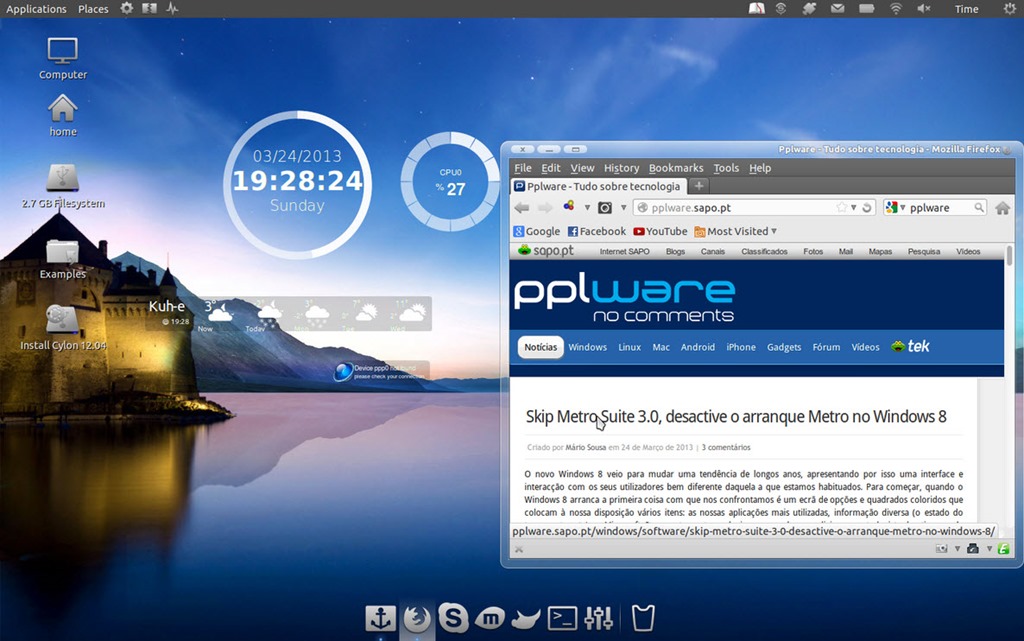Click the status bar printer icon
This screenshot has width=1024, height=641.
pyautogui.click(x=972, y=549)
